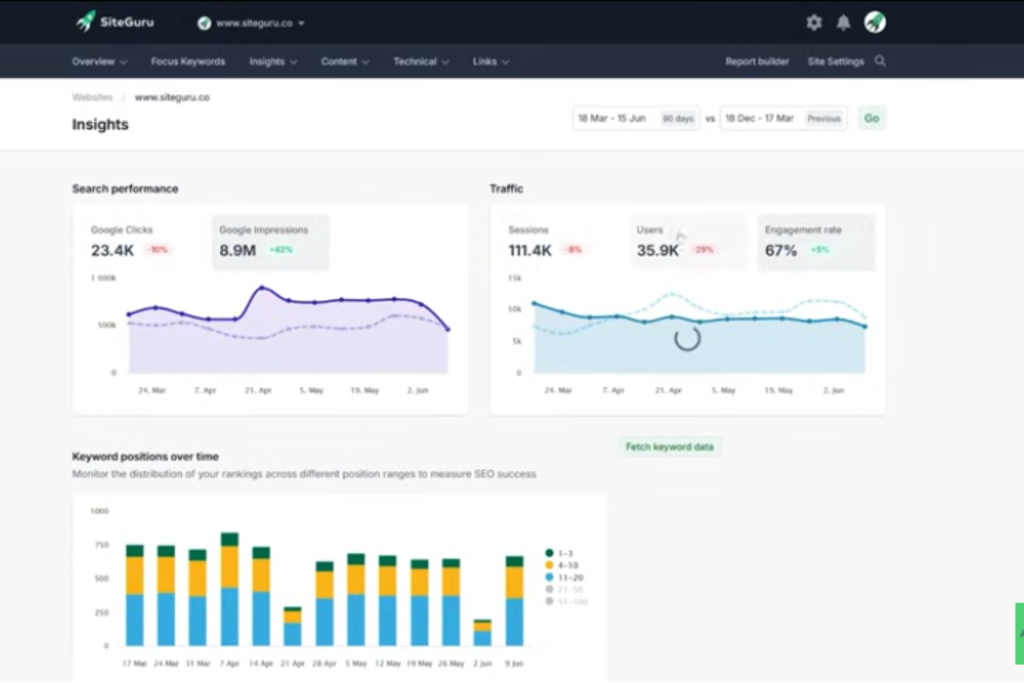This screenshot has height=683, width=1024.
Task: Open Report builder
Action: pyautogui.click(x=757, y=61)
